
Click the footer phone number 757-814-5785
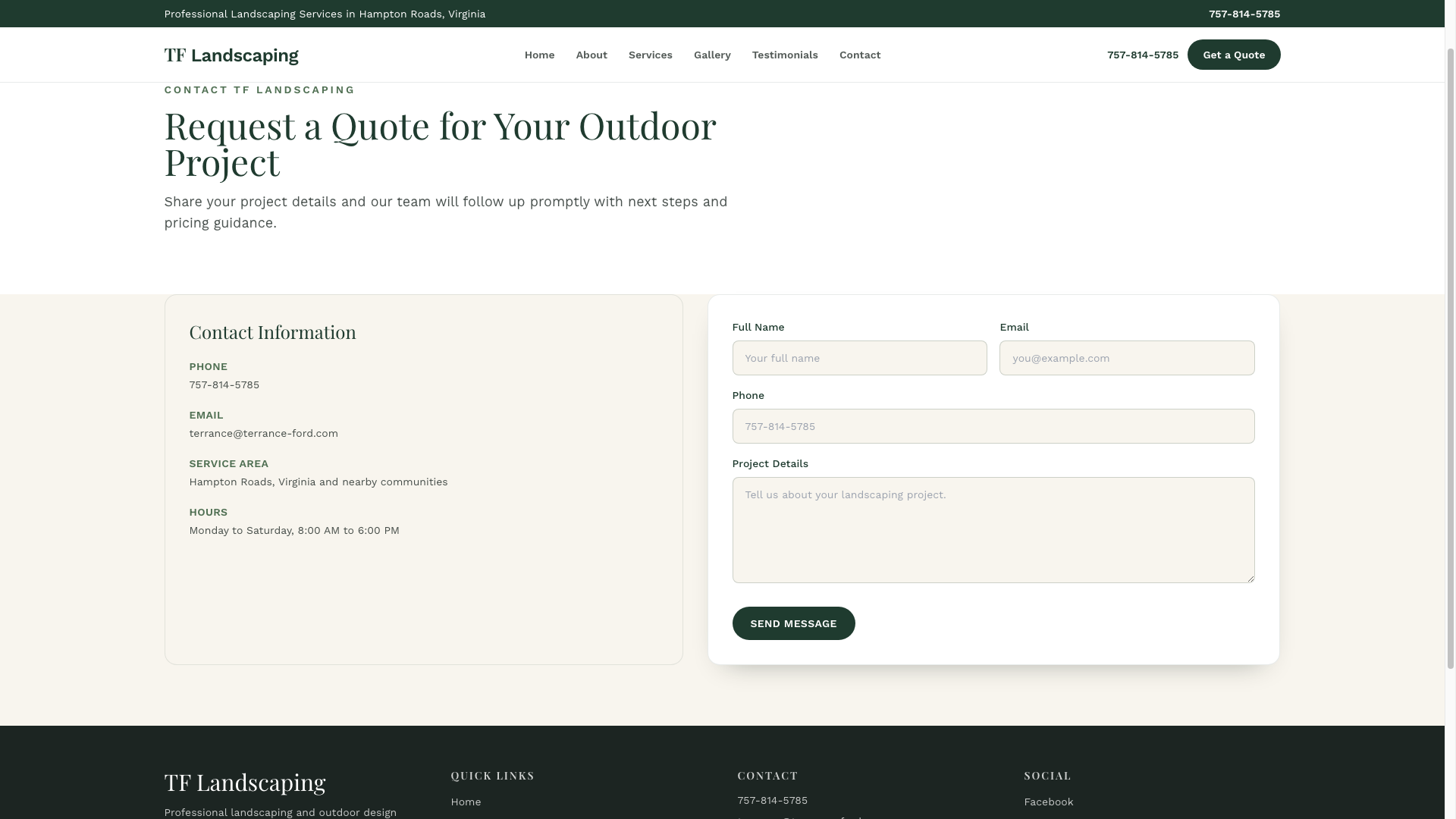coord(772,800)
